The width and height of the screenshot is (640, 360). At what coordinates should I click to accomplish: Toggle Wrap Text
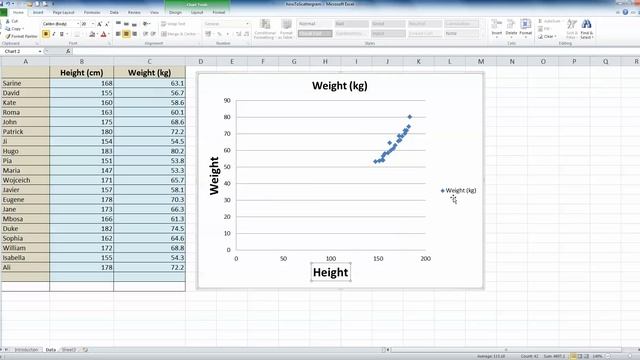[x=173, y=24]
